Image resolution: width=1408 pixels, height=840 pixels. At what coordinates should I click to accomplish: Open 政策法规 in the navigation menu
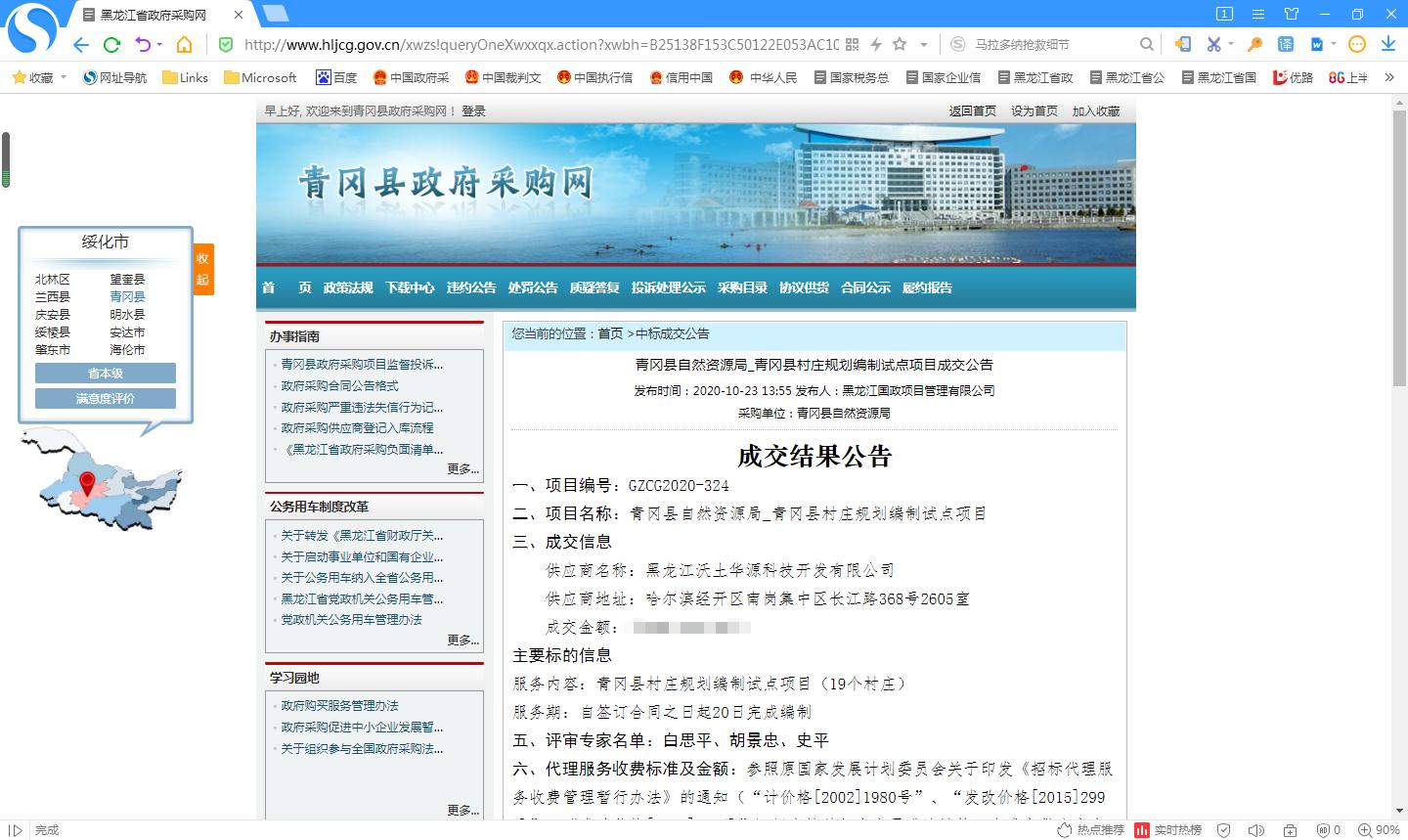[x=348, y=287]
